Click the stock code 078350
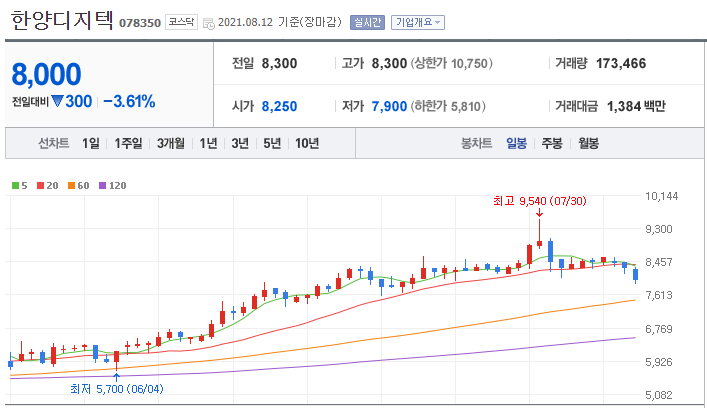The image size is (707, 408). (x=140, y=23)
